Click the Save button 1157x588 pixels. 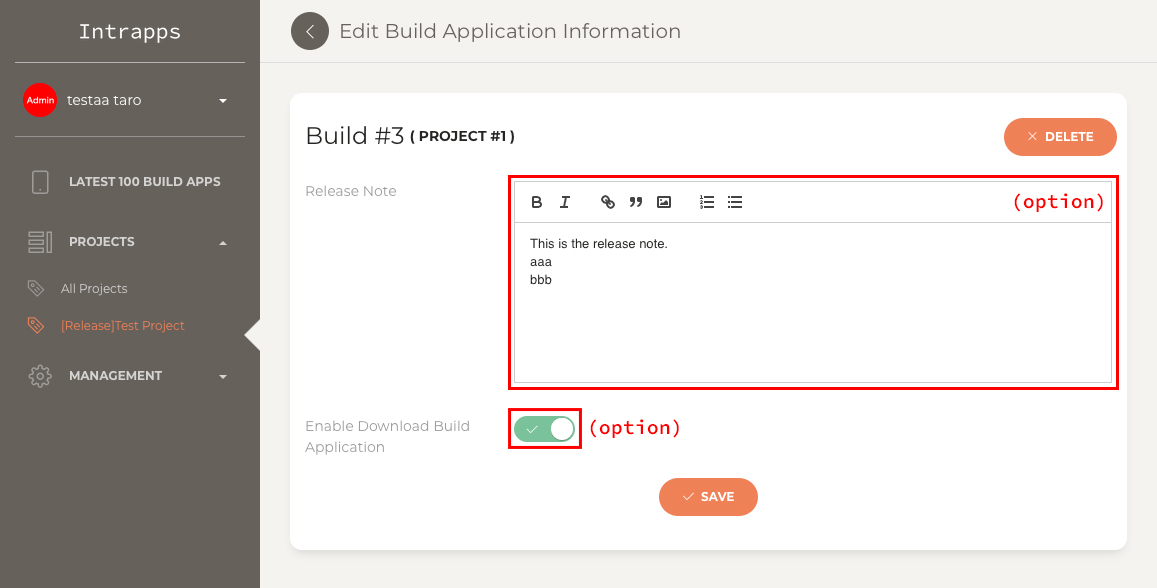point(708,497)
